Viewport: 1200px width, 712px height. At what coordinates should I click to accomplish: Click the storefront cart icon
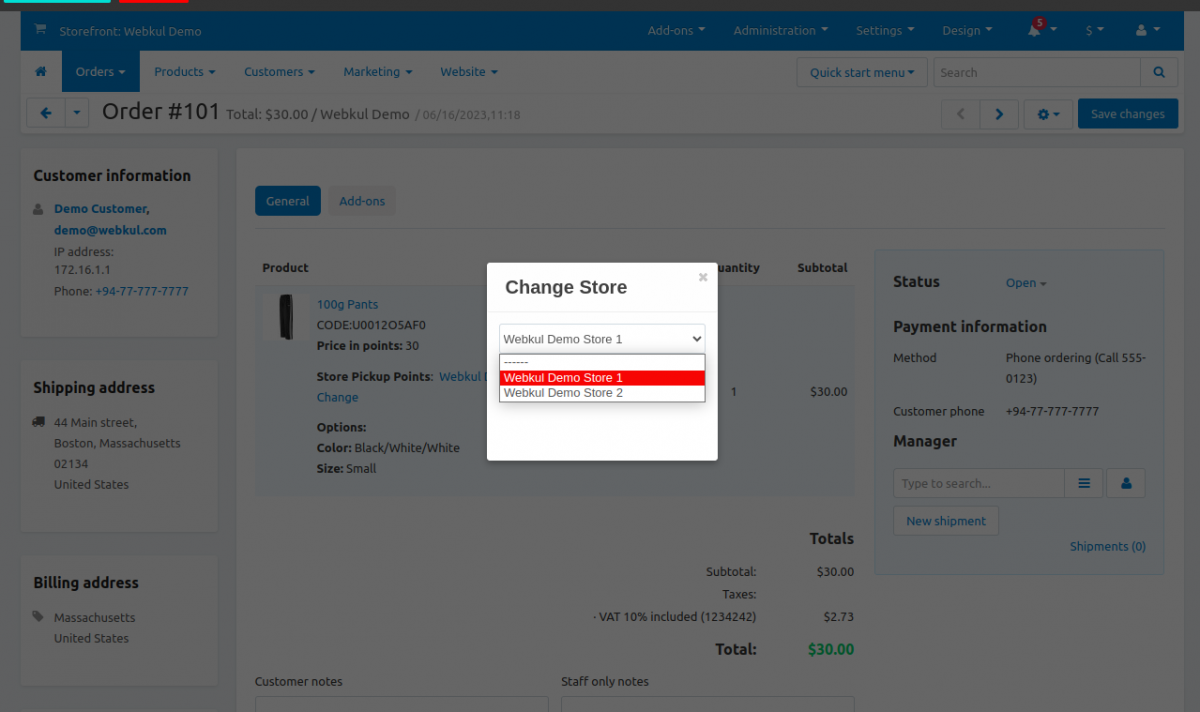(40, 30)
